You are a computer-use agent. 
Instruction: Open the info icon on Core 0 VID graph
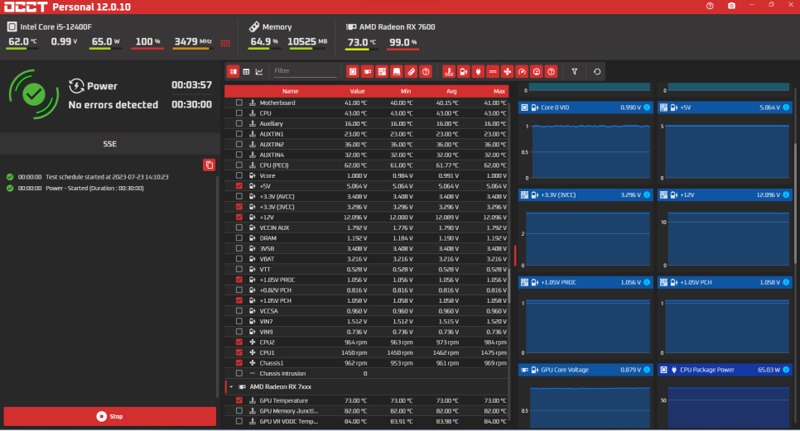(647, 107)
